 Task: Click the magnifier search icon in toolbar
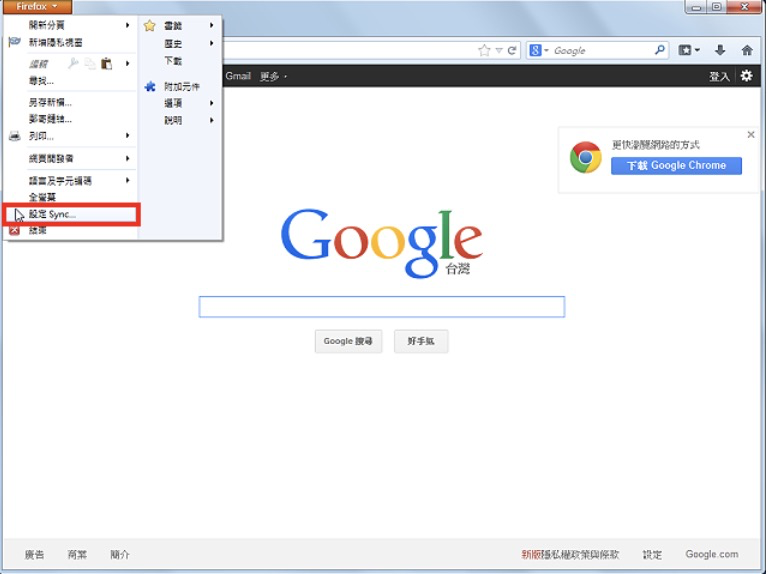(660, 49)
